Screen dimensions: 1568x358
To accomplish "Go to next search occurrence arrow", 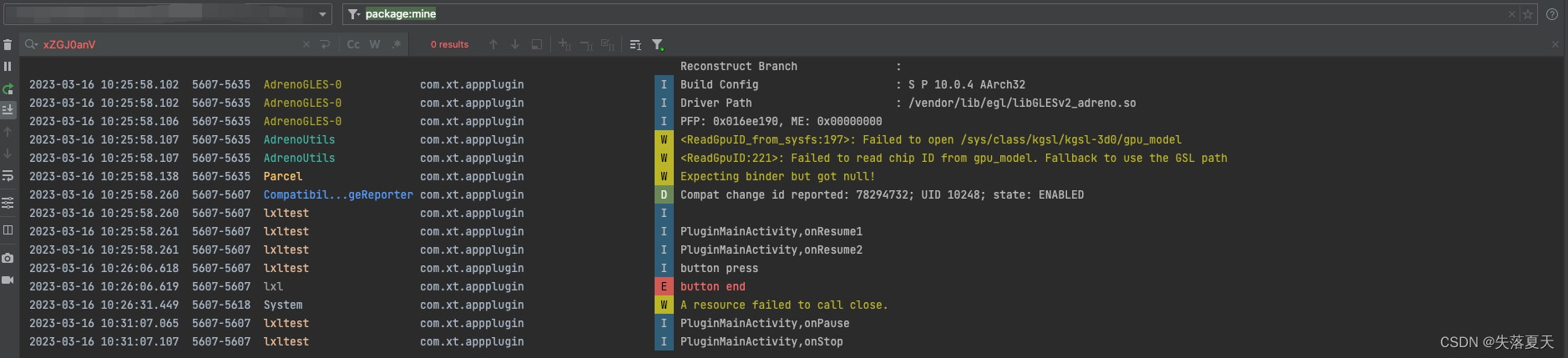I will tap(515, 44).
